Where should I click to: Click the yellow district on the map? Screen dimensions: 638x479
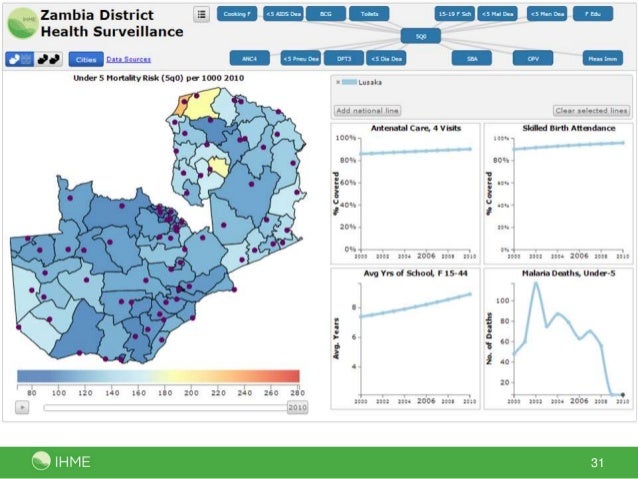(204, 102)
